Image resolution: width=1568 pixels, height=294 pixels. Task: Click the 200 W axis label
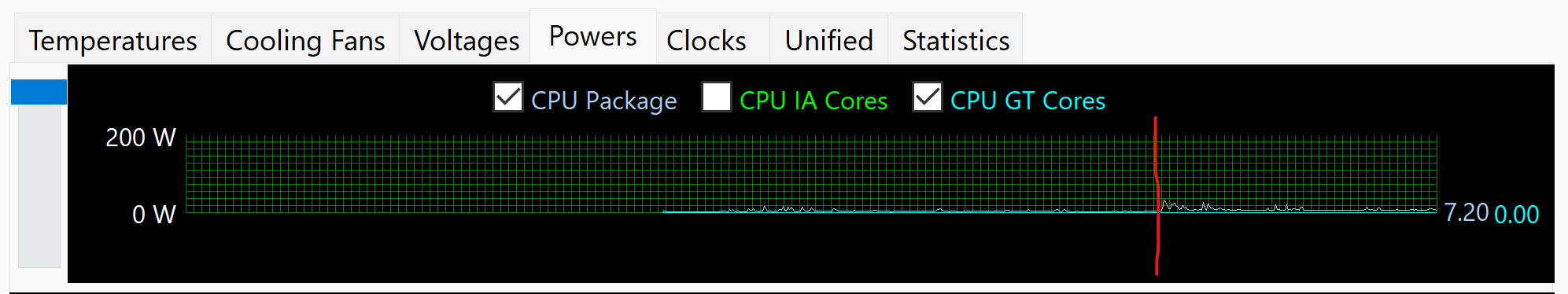pyautogui.click(x=141, y=138)
